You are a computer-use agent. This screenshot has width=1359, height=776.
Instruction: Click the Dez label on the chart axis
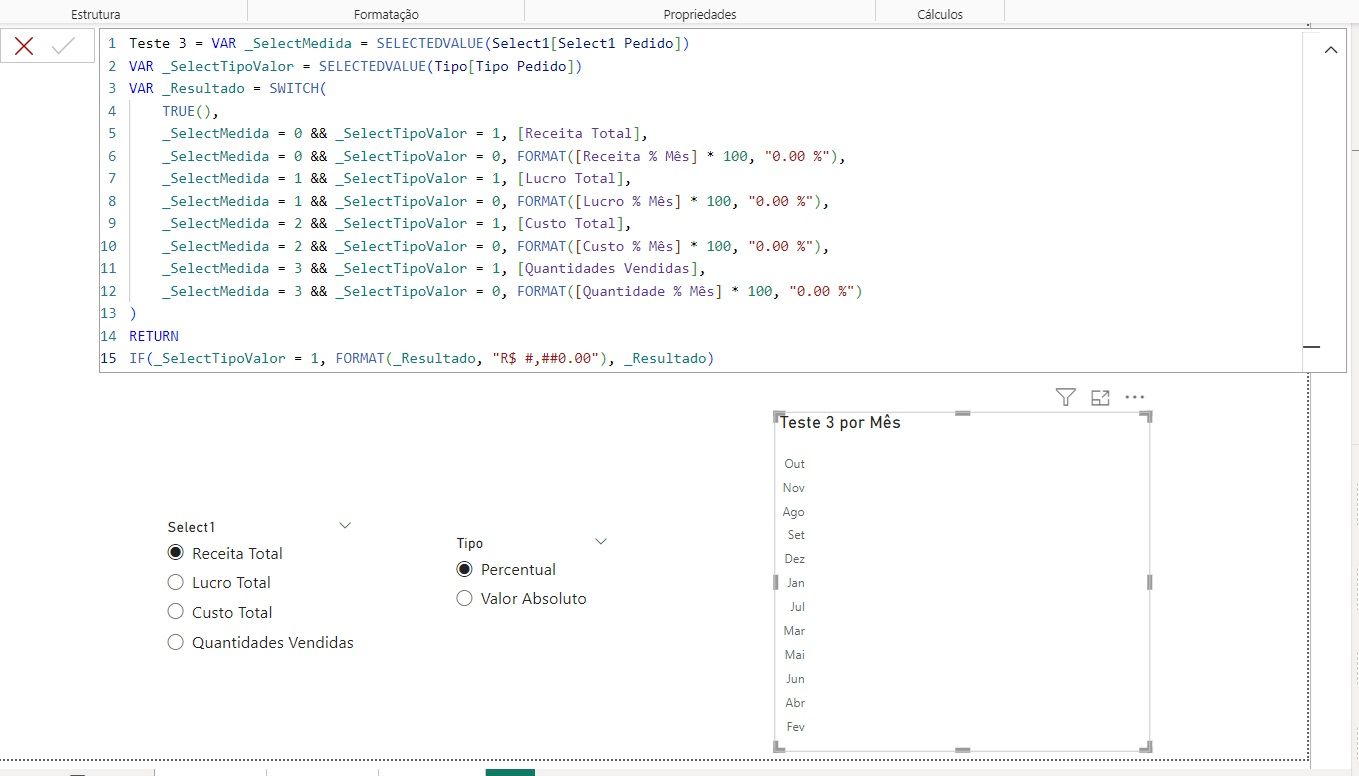pyautogui.click(x=795, y=559)
